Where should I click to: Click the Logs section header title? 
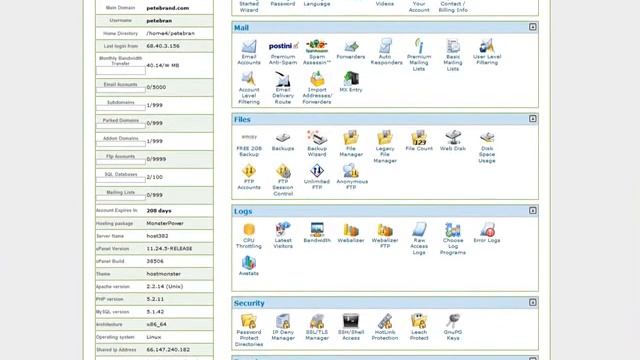(243, 211)
